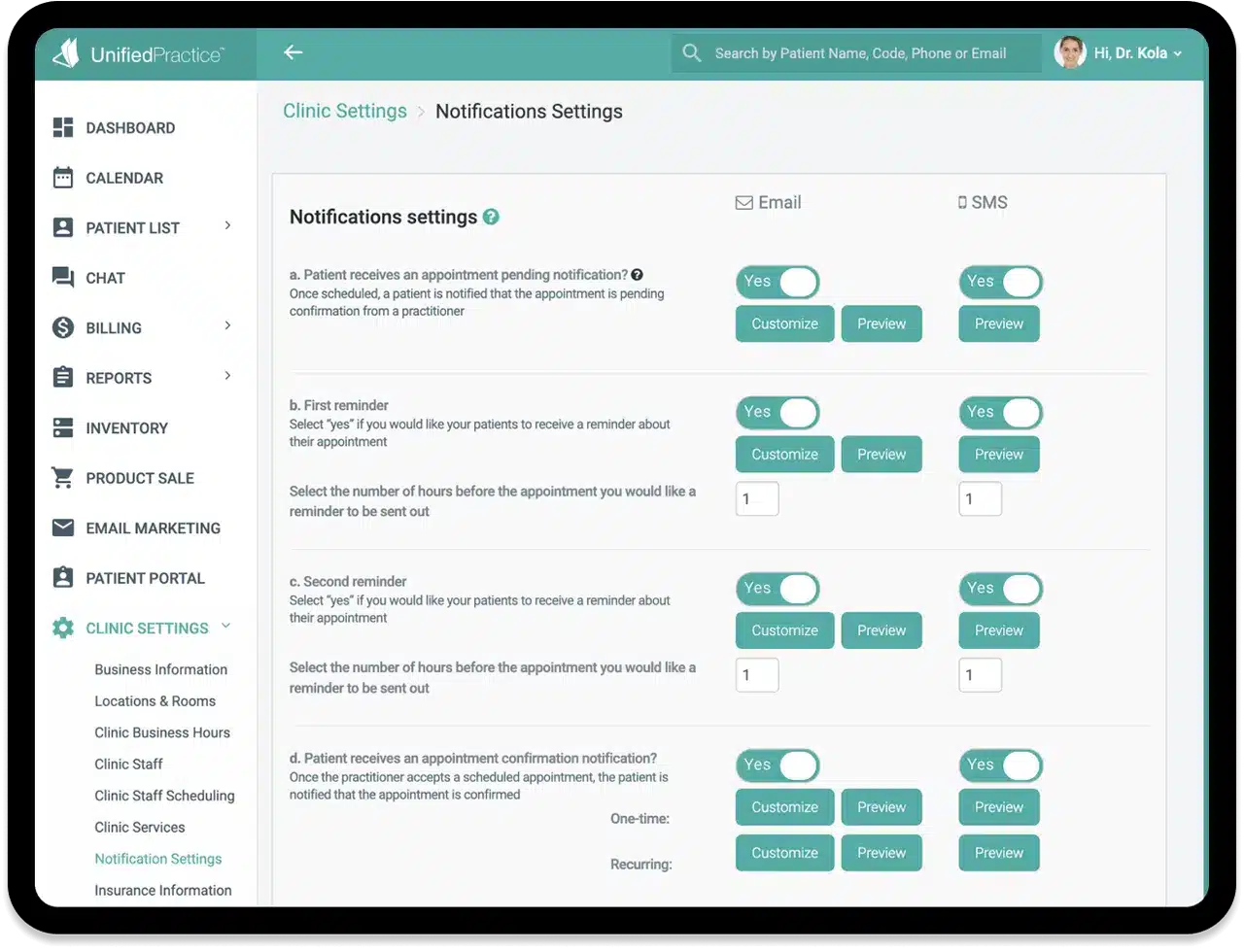Click the Chat bubble icon

pos(63,278)
